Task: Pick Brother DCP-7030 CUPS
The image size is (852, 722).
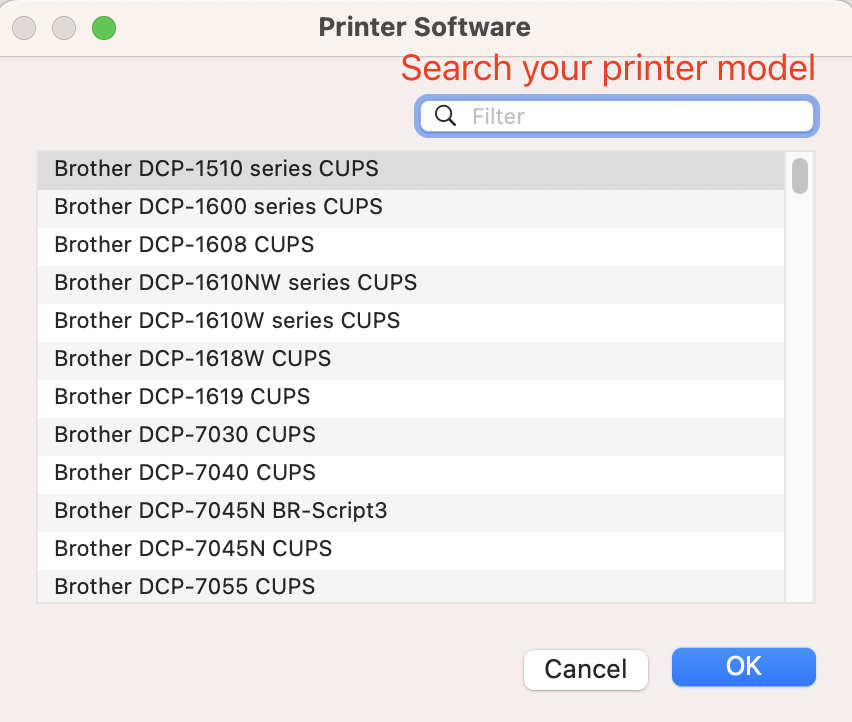Action: [x=184, y=435]
